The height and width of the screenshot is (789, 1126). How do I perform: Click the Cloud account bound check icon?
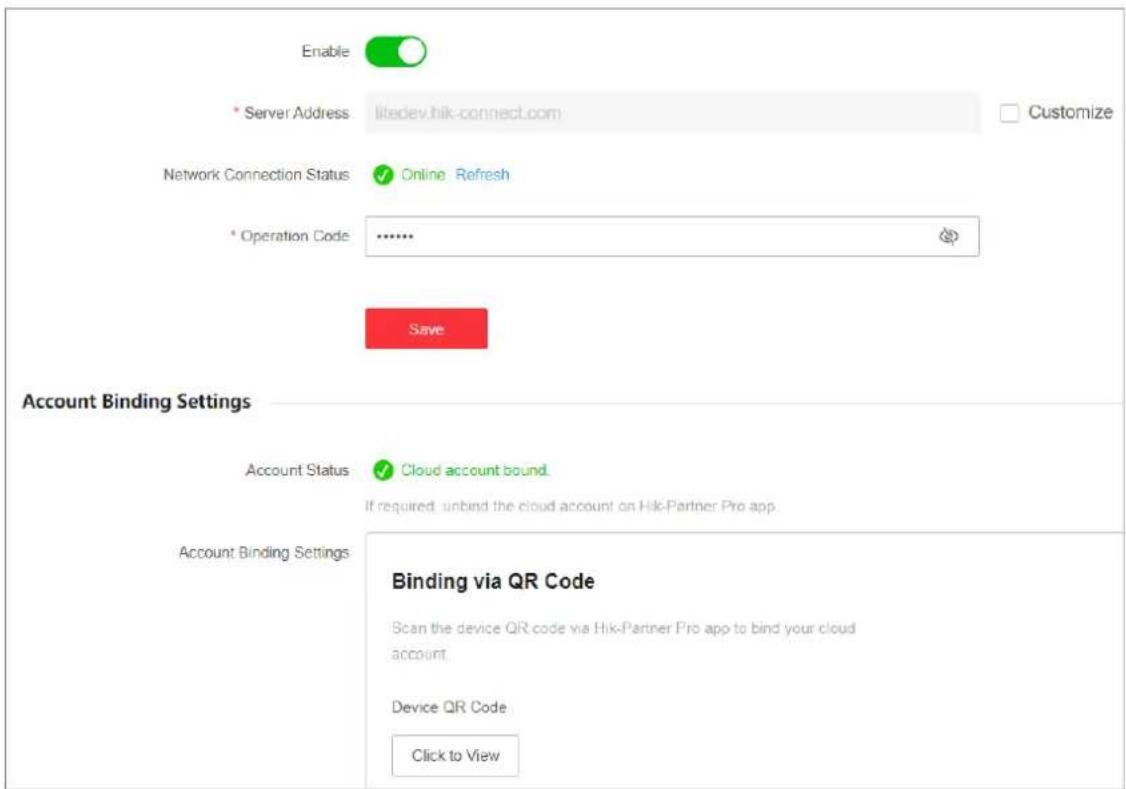tap(383, 470)
